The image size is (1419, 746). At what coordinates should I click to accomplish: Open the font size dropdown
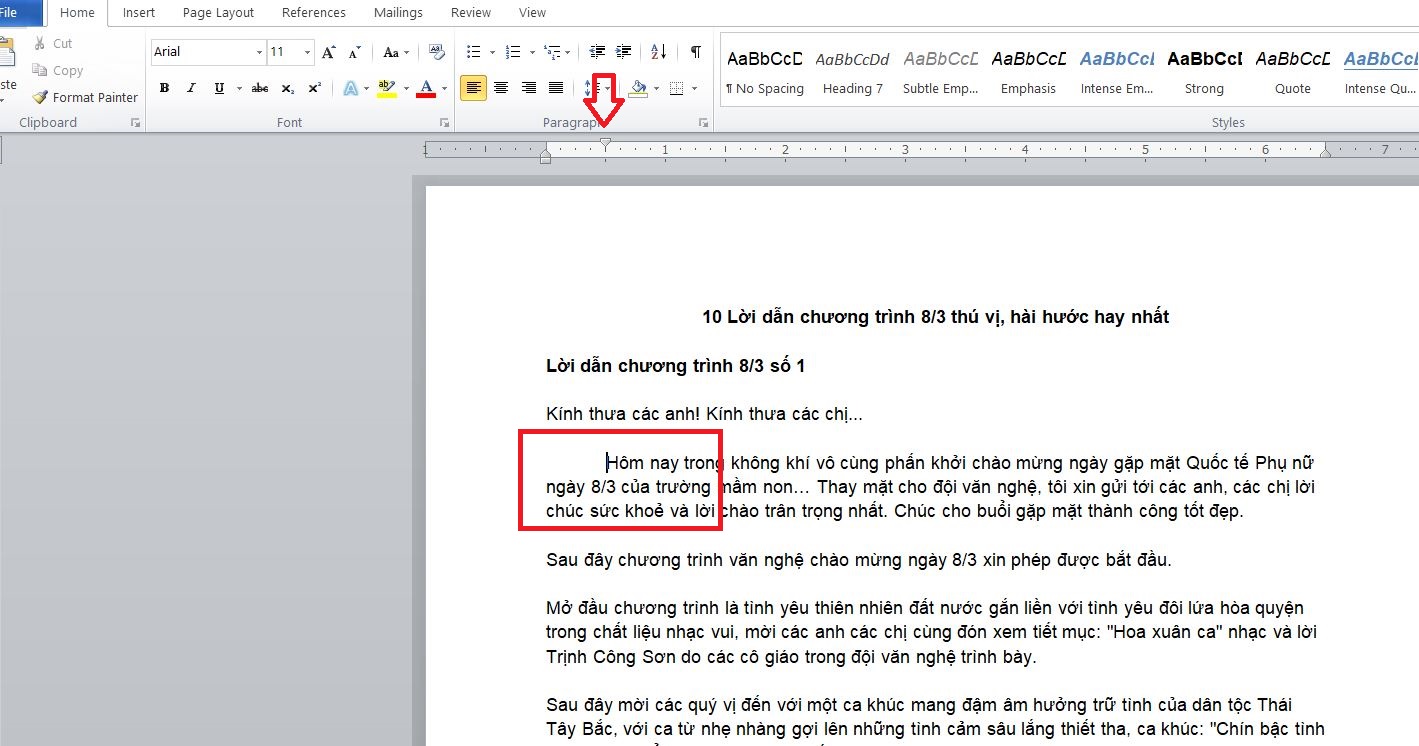point(306,51)
